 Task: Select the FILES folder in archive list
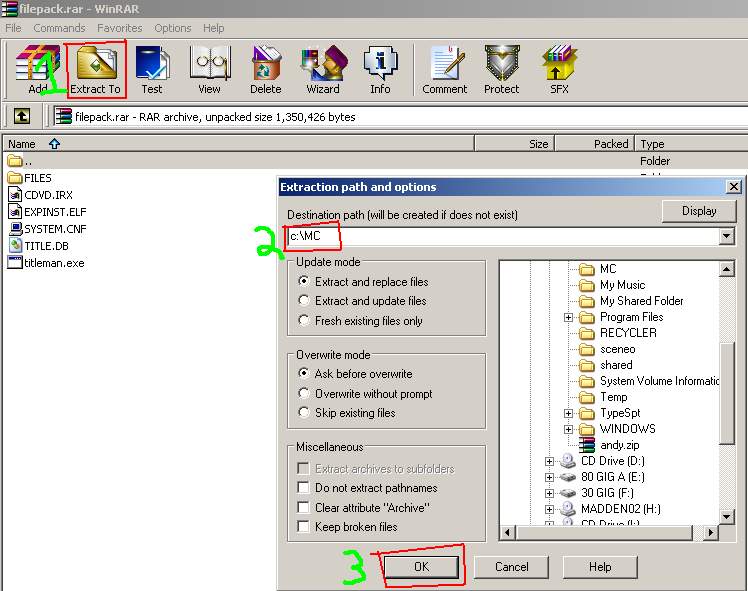point(30,178)
